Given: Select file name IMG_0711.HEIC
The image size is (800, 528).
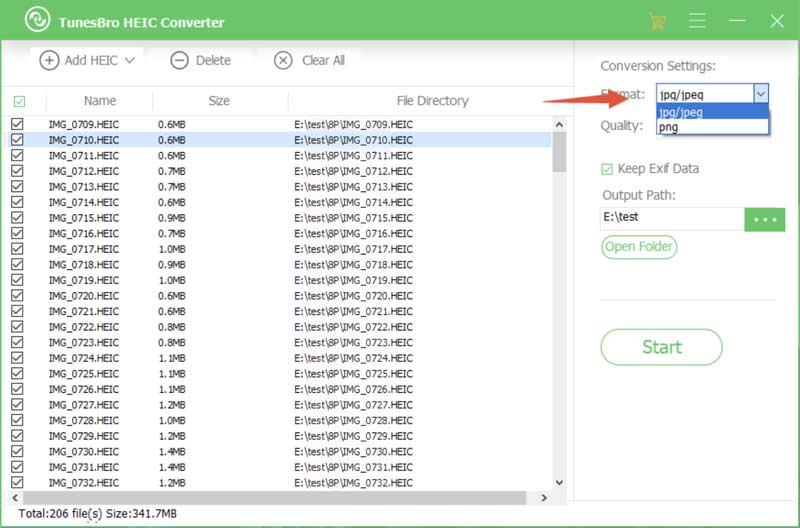Looking at the screenshot, I should coord(84,156).
